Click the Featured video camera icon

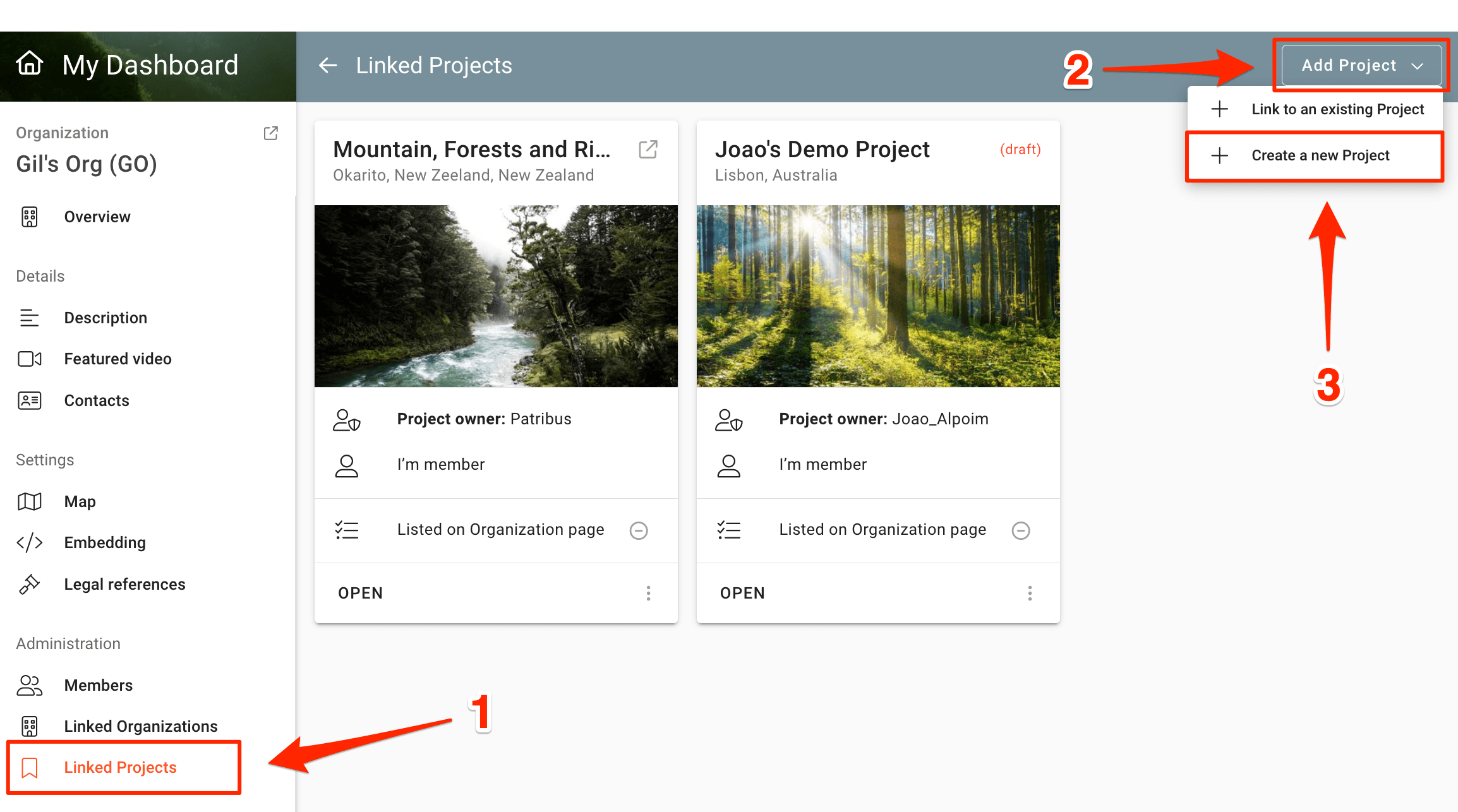[x=30, y=359]
